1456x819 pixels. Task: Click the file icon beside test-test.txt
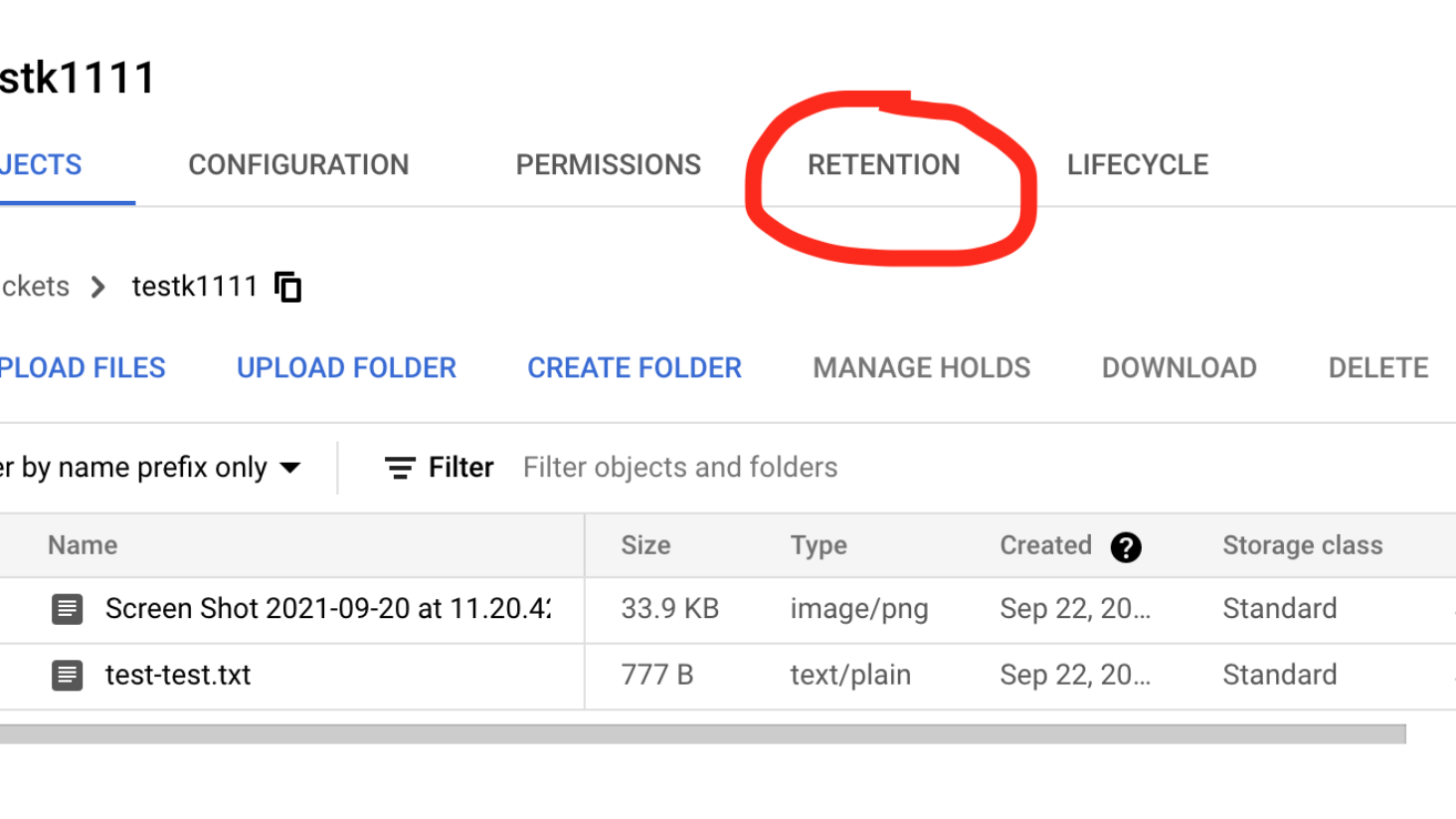pyautogui.click(x=66, y=675)
